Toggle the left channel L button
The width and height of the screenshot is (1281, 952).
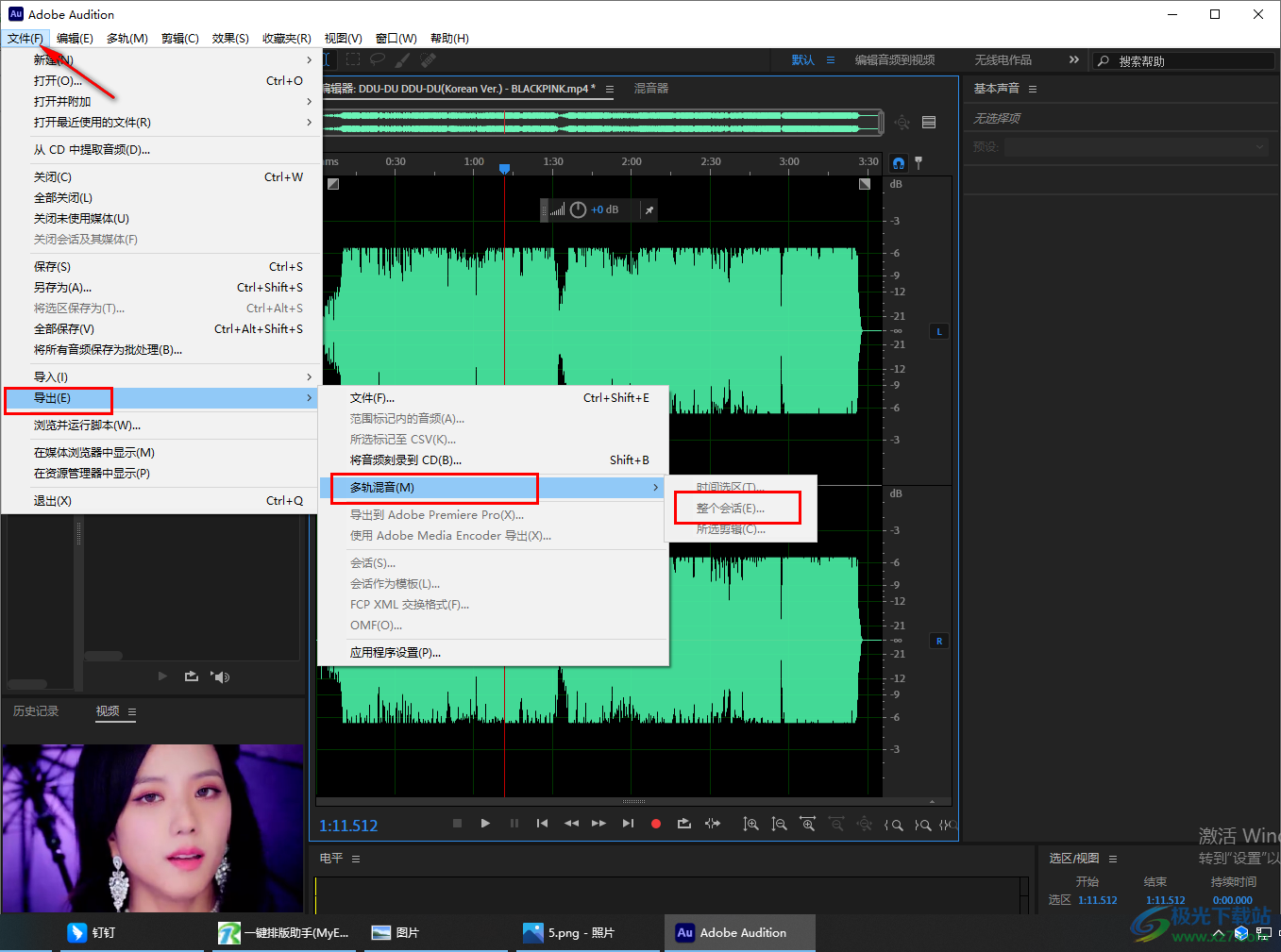pyautogui.click(x=939, y=331)
